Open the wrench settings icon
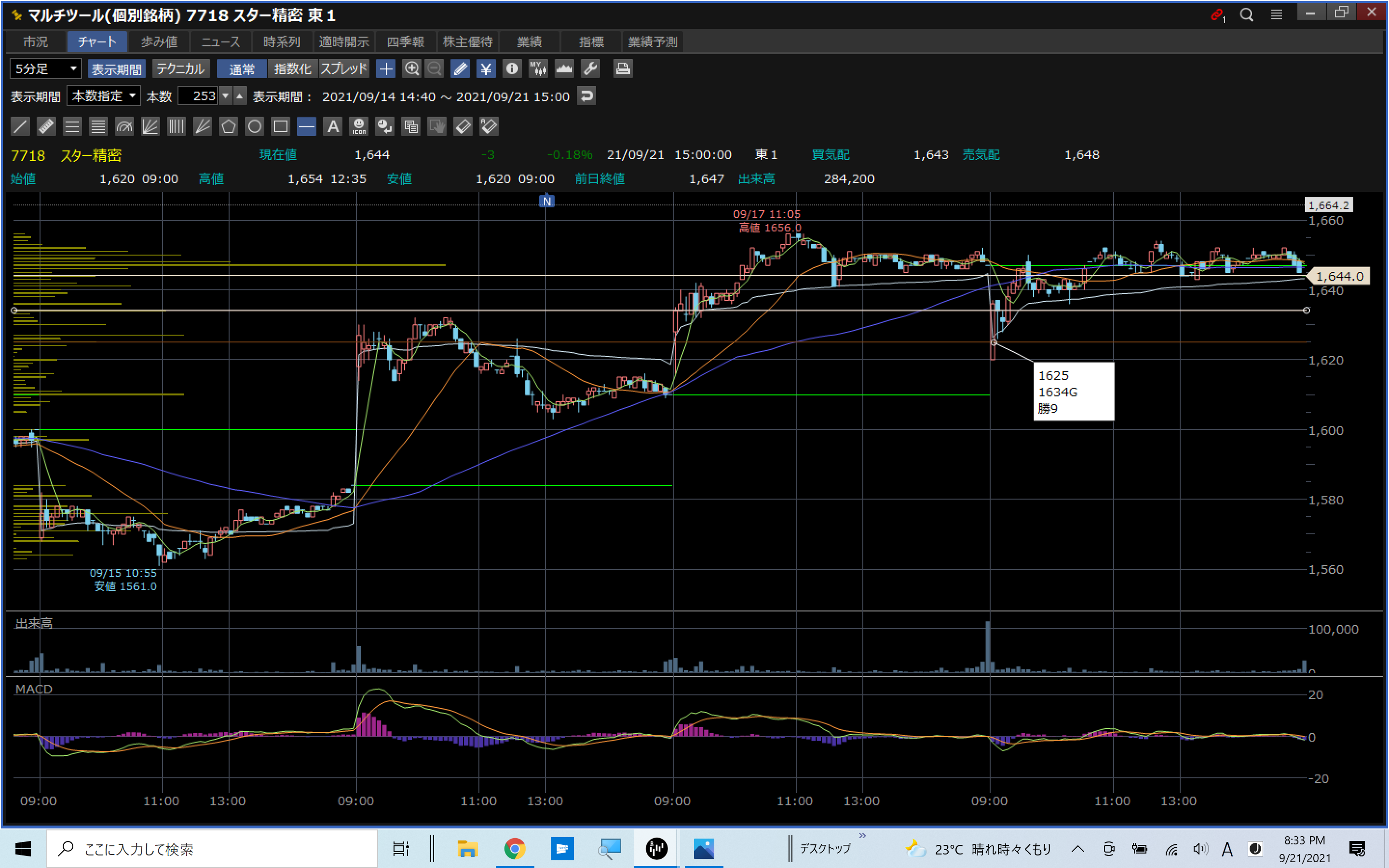The width and height of the screenshot is (1389, 868). [x=591, y=69]
